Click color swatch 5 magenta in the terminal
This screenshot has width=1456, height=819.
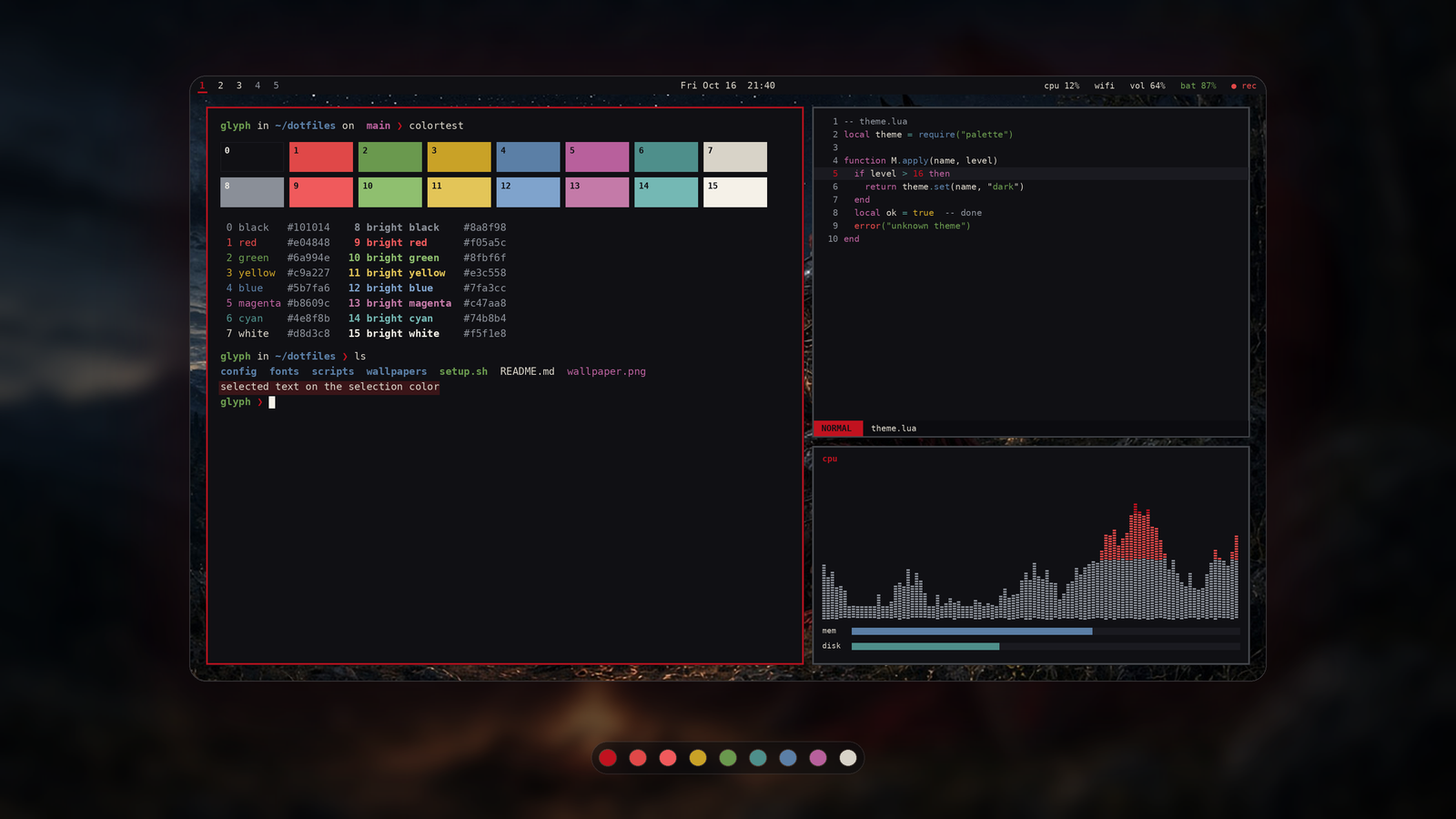pos(597,157)
